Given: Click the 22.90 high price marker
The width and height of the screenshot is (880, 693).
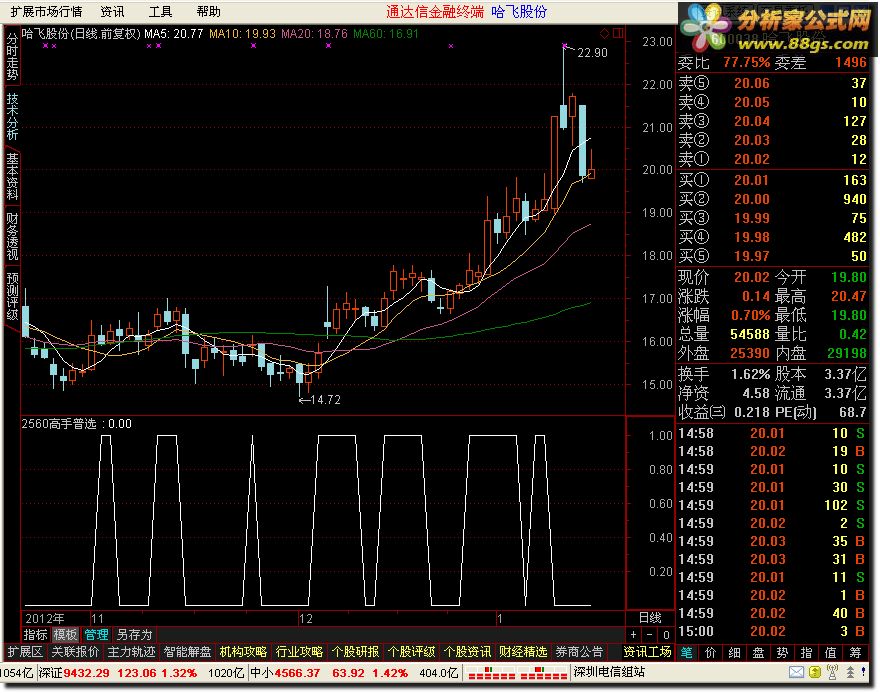Looking at the screenshot, I should tap(592, 53).
